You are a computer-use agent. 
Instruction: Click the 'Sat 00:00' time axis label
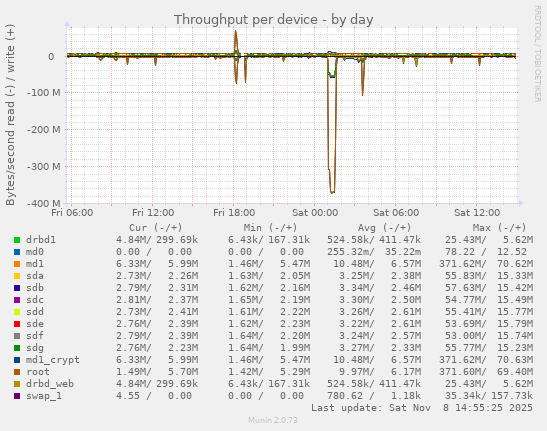coord(315,213)
